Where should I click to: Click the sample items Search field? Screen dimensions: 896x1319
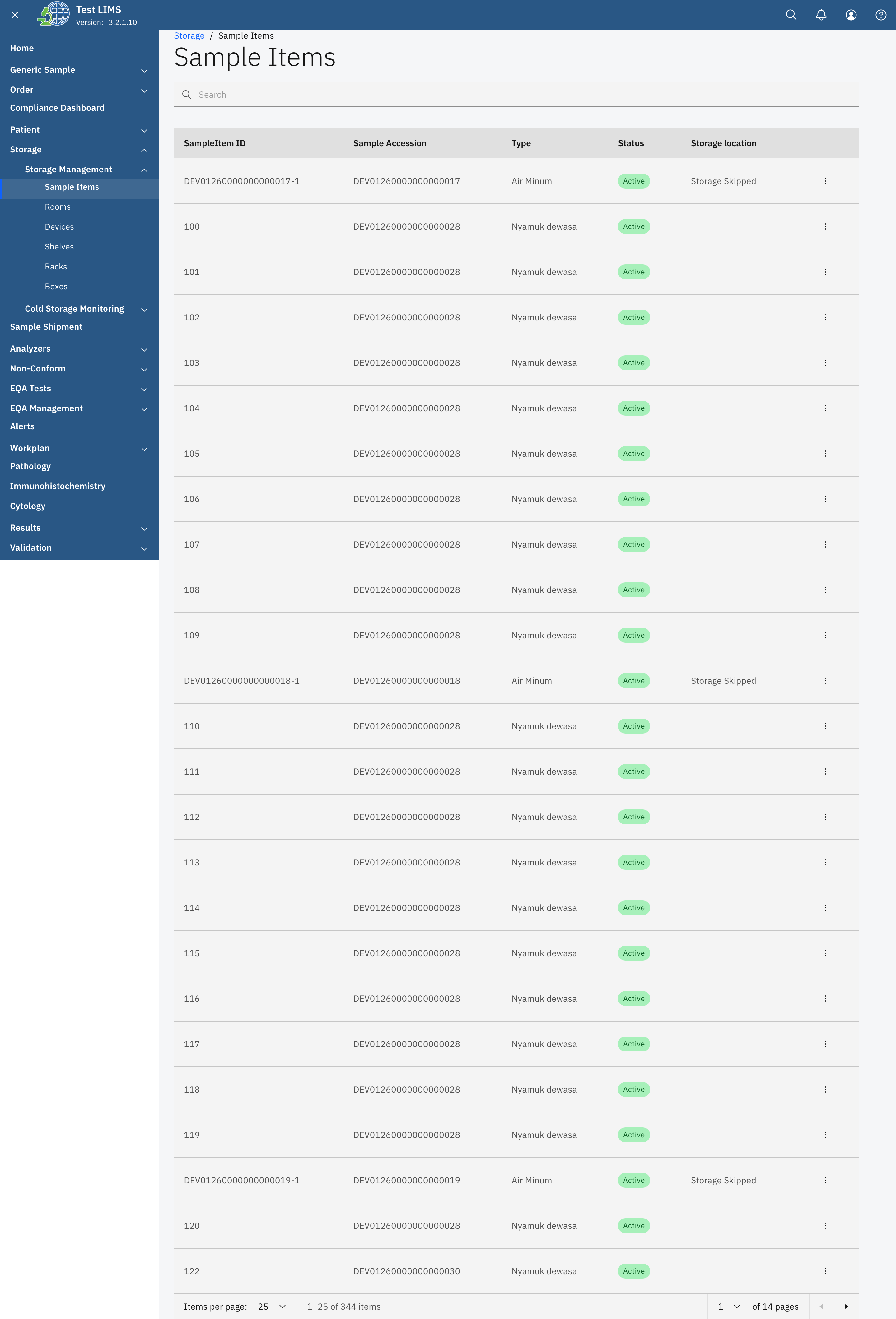point(516,95)
